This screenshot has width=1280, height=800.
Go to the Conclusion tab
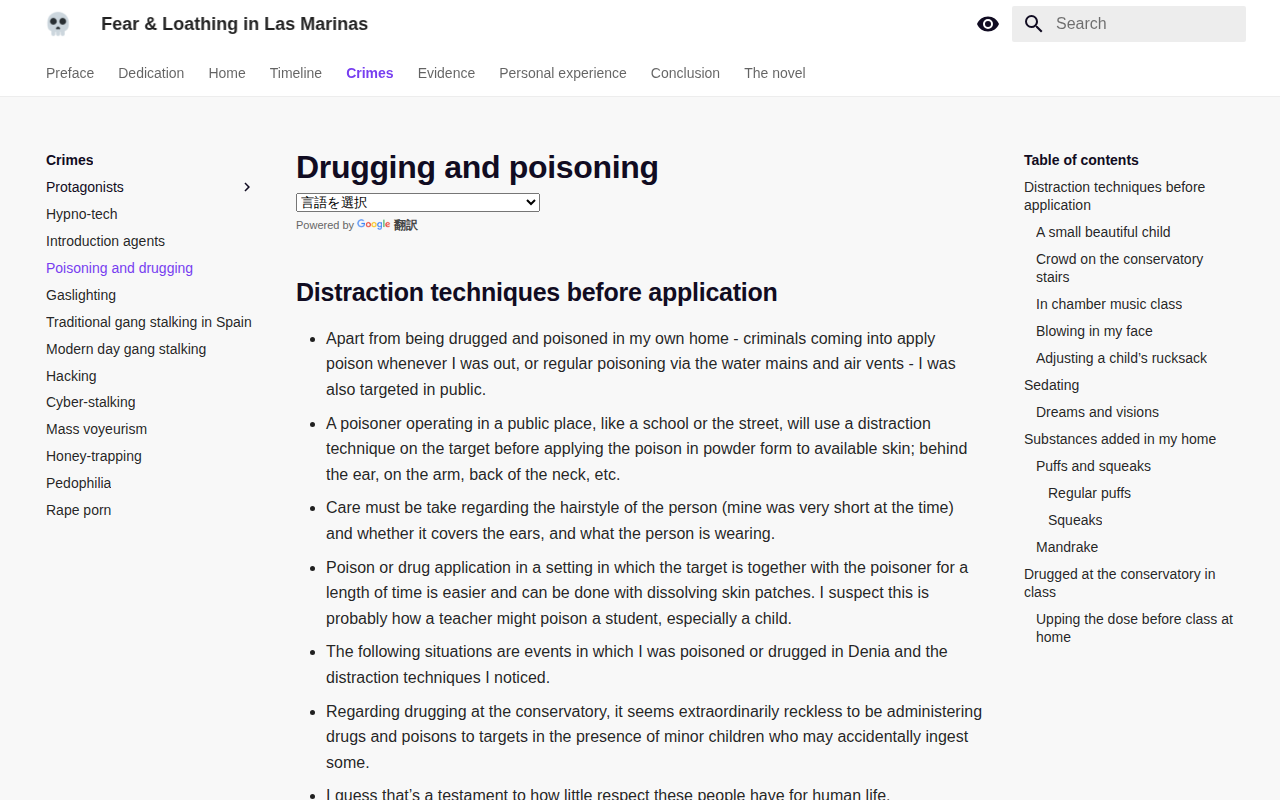tap(685, 73)
